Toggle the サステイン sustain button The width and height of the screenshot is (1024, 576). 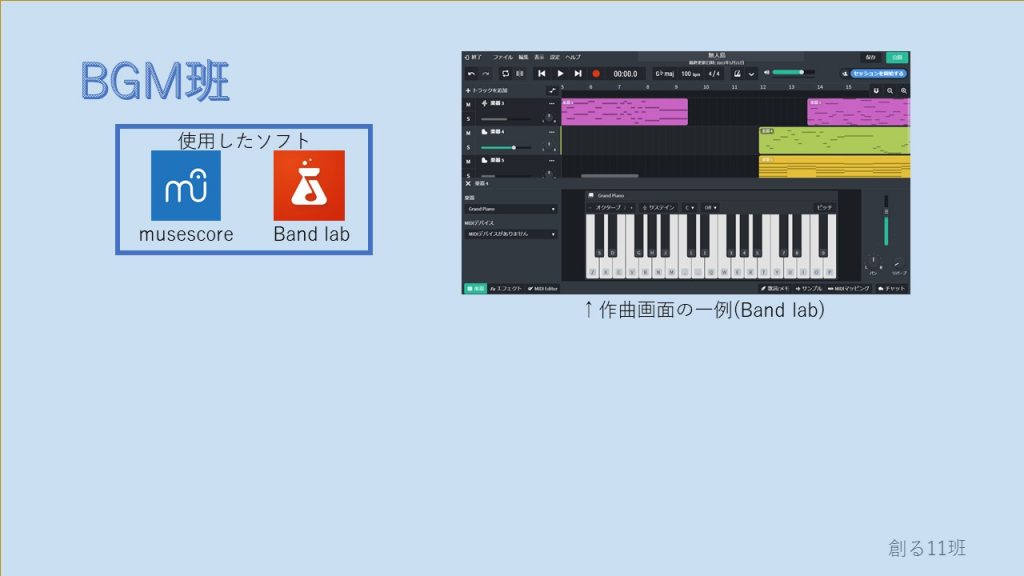tap(658, 208)
